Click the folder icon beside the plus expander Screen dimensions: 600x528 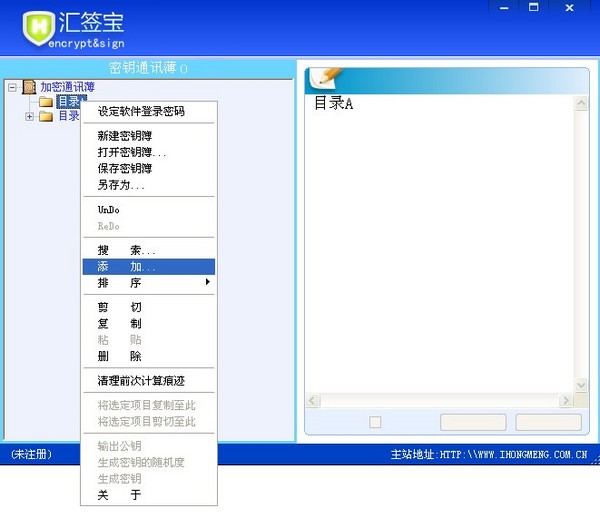click(x=46, y=116)
